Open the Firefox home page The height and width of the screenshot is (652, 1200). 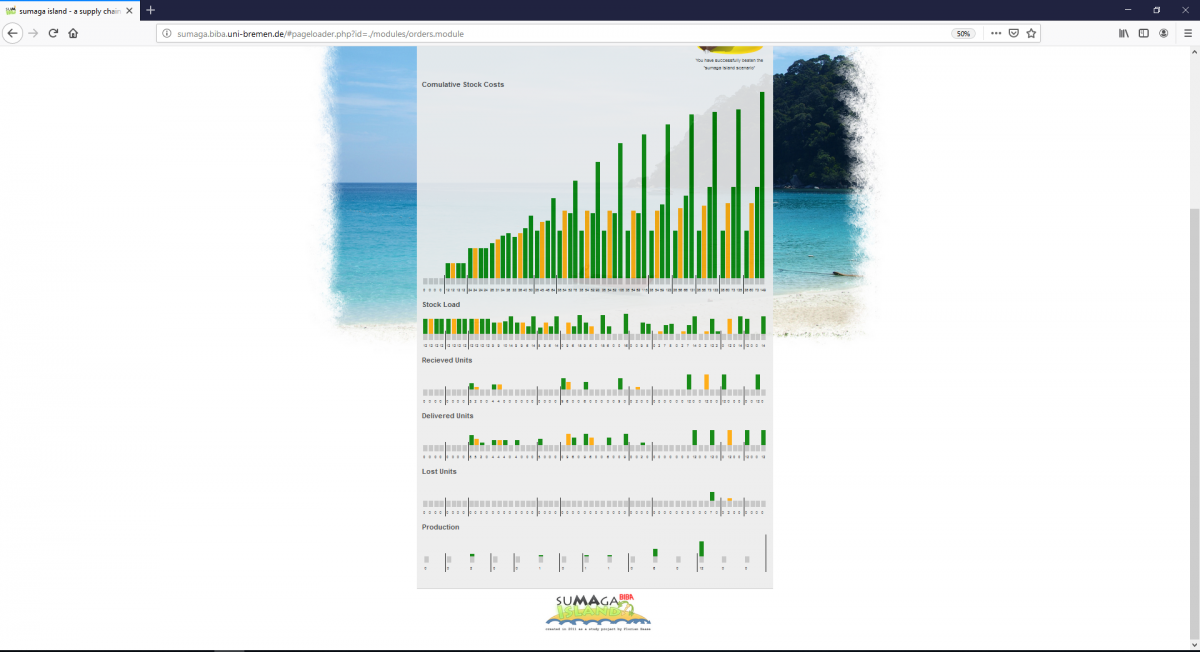click(x=73, y=33)
